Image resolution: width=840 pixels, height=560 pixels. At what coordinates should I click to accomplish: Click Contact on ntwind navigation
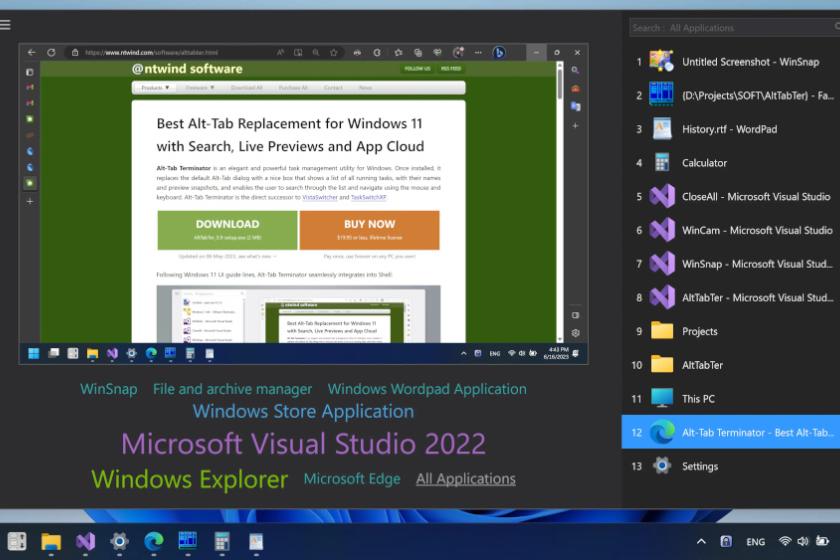333,88
